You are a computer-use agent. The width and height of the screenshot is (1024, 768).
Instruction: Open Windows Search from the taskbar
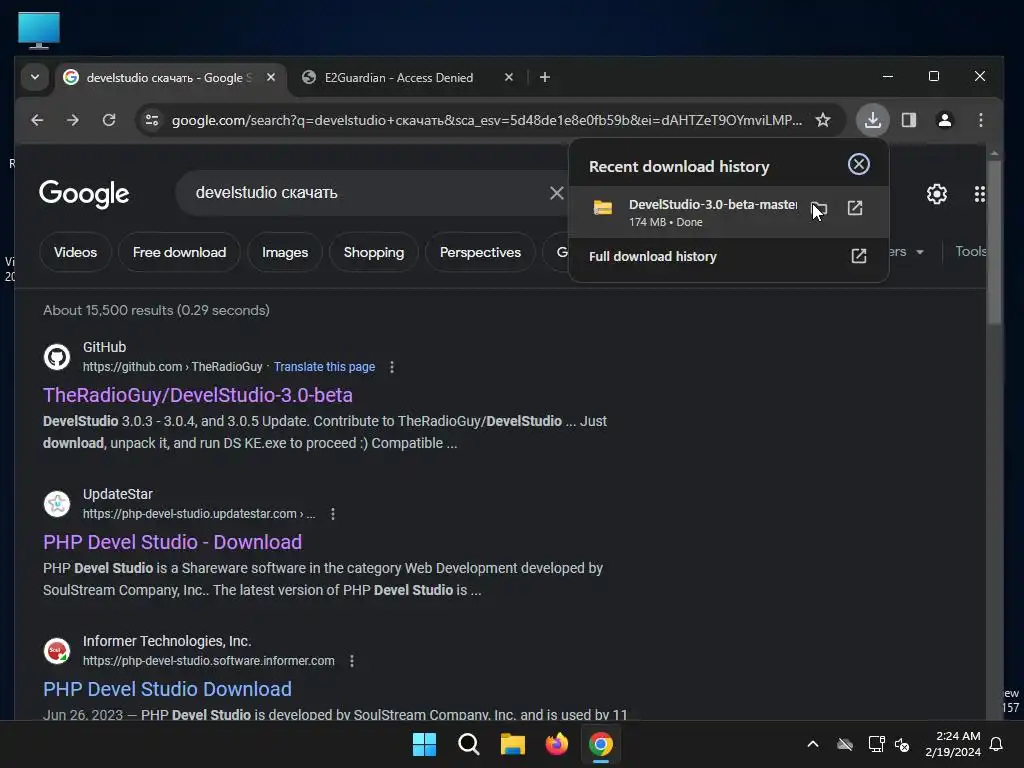pos(468,744)
